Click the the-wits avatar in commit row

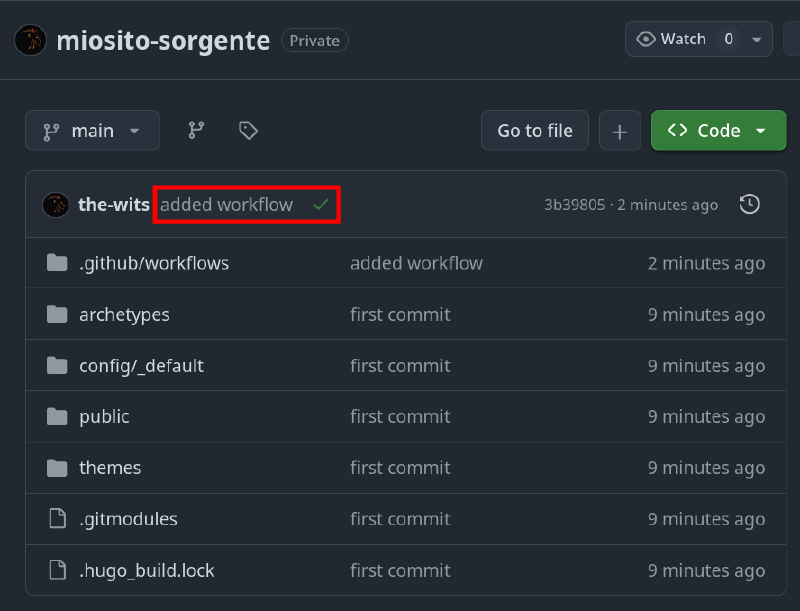(x=56, y=205)
